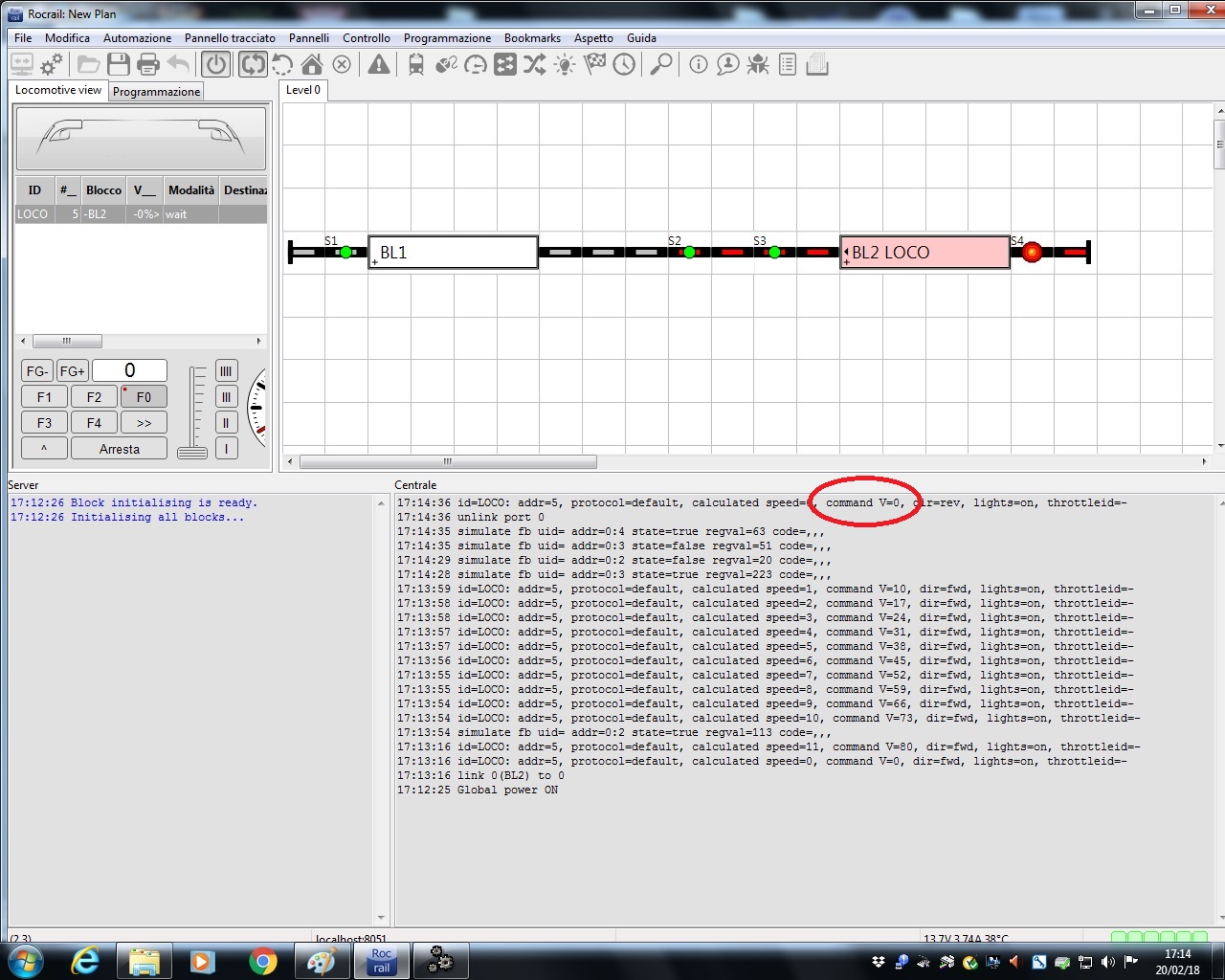The height and width of the screenshot is (980, 1225).
Task: Open the locomotive icon in toolbar
Action: point(416,65)
